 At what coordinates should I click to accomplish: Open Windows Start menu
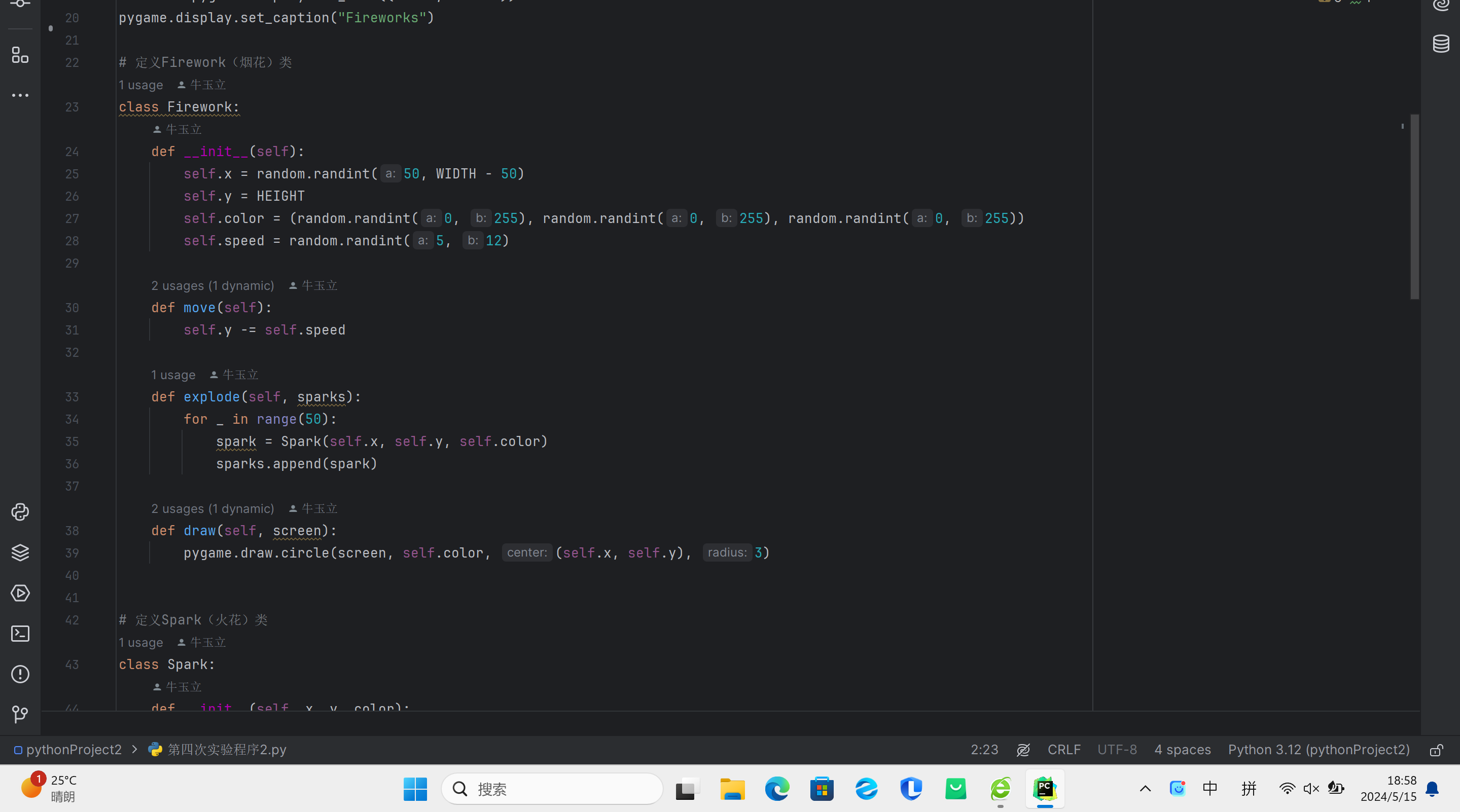point(415,789)
